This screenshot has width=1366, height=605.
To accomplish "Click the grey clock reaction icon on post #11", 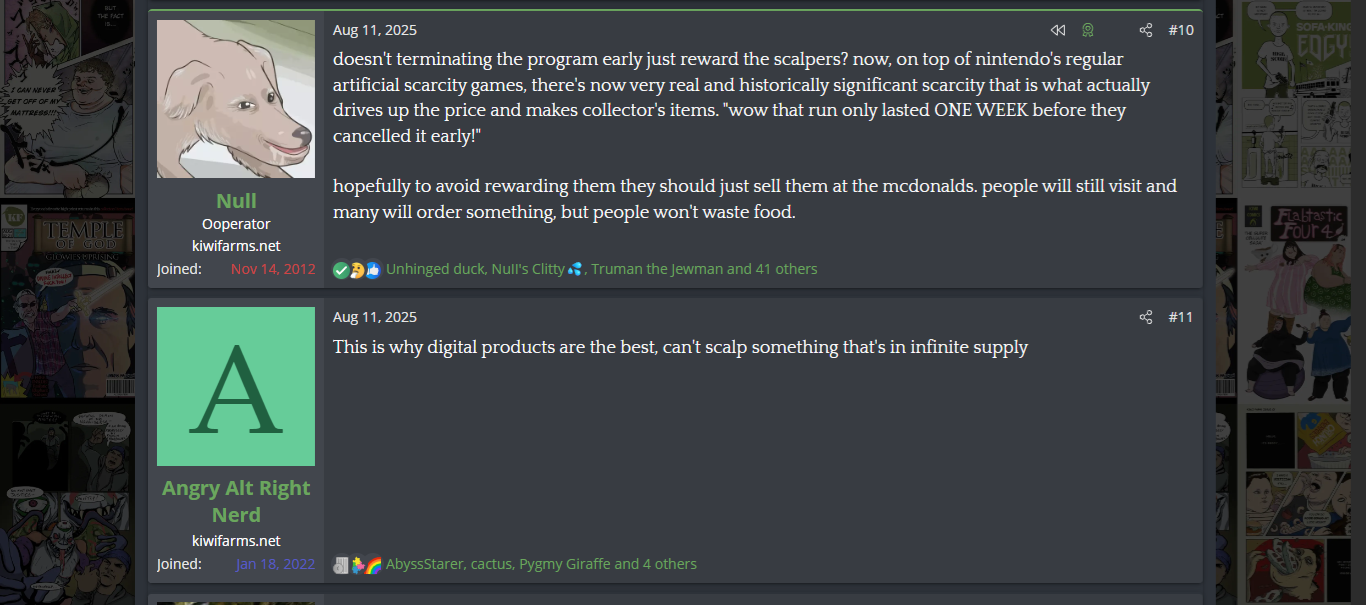I will 341,564.
